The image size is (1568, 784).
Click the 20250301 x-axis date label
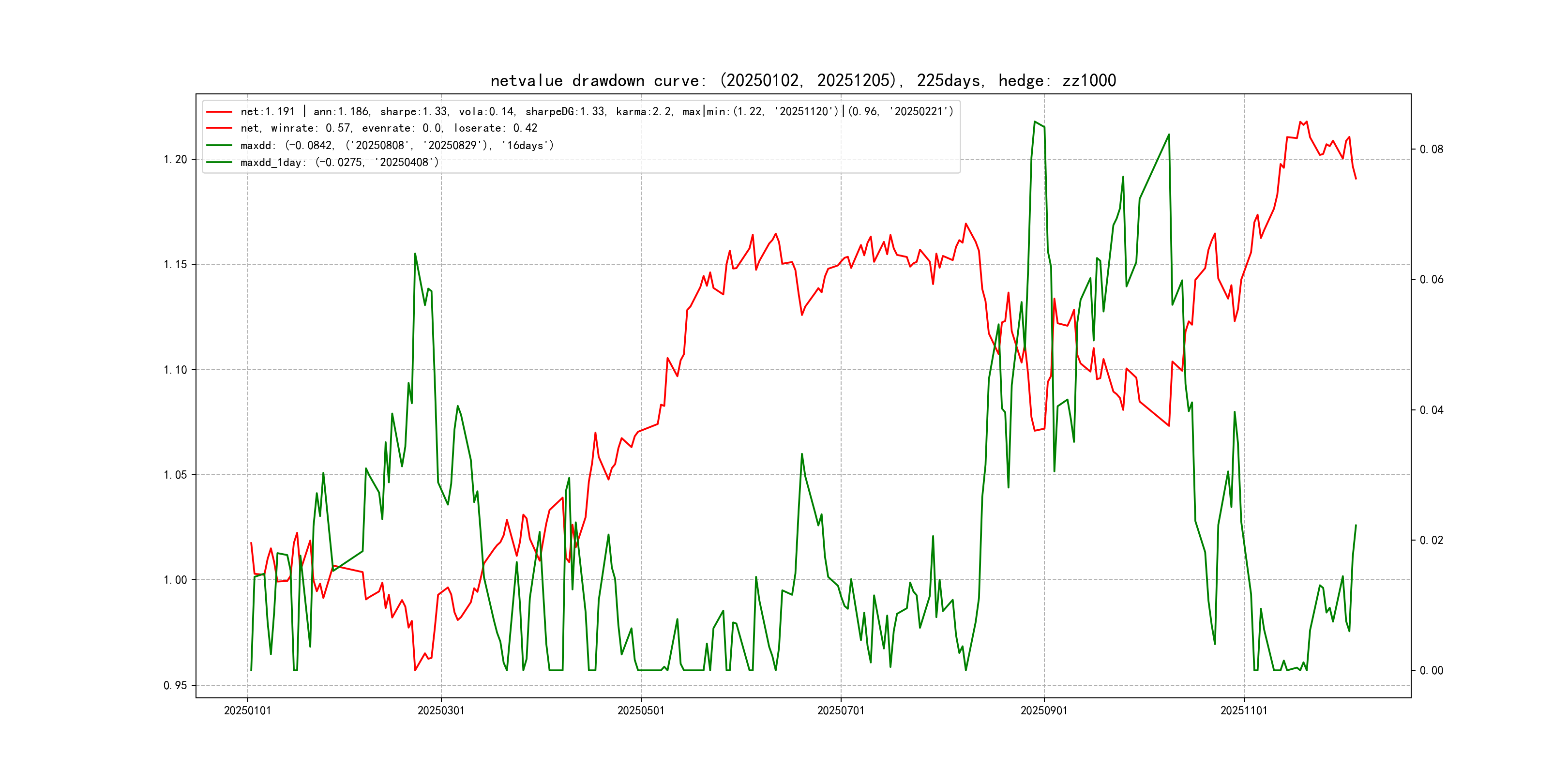click(441, 711)
